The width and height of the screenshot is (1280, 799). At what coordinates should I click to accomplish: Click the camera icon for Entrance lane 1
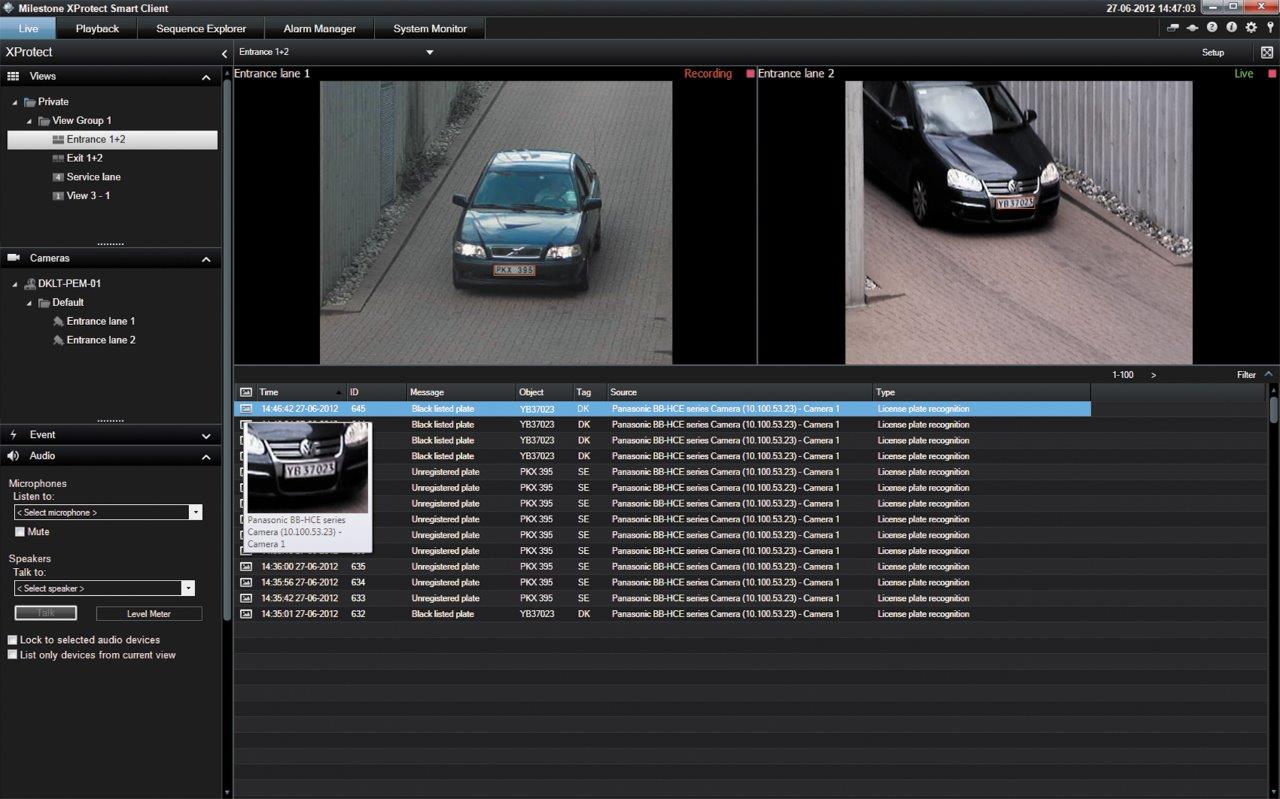[58, 321]
